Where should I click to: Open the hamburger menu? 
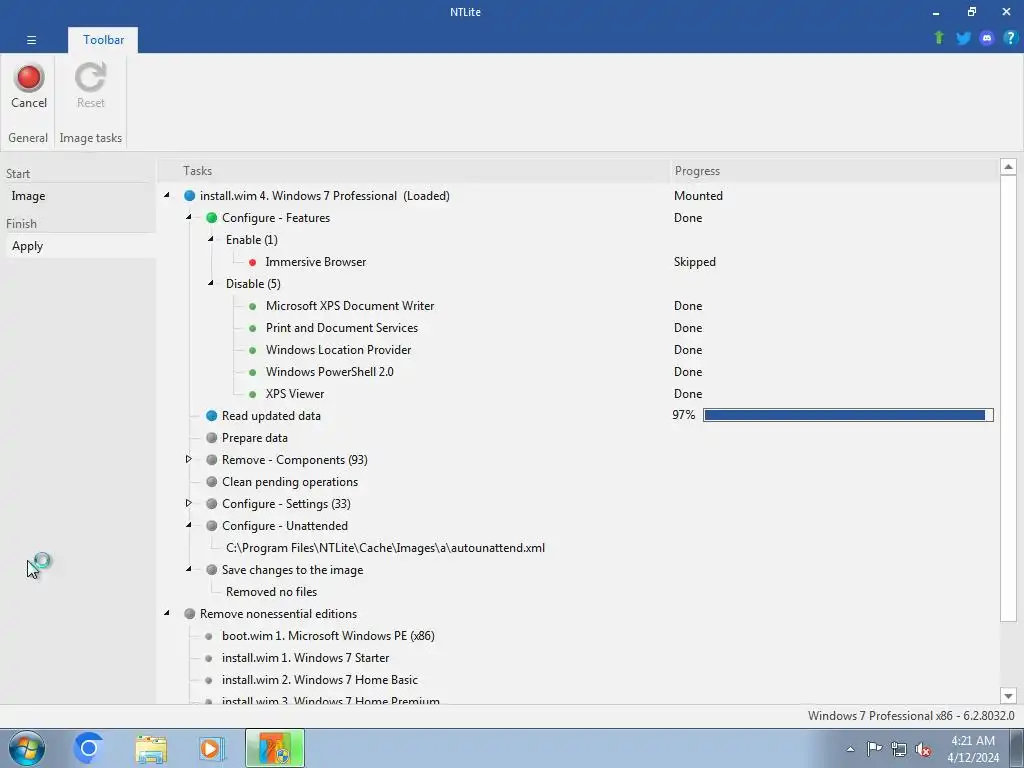(x=31, y=40)
